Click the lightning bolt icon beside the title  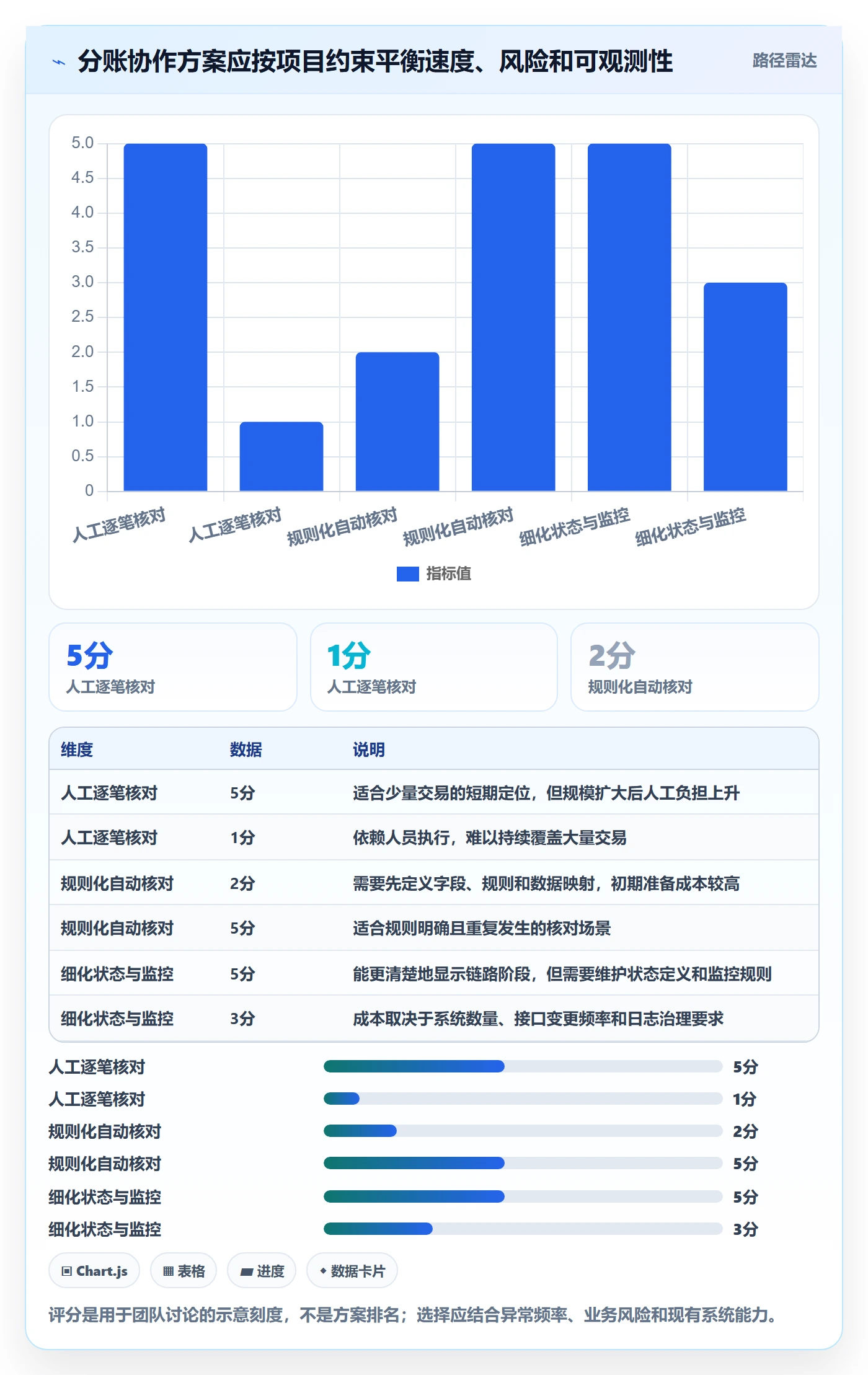pyautogui.click(x=59, y=62)
